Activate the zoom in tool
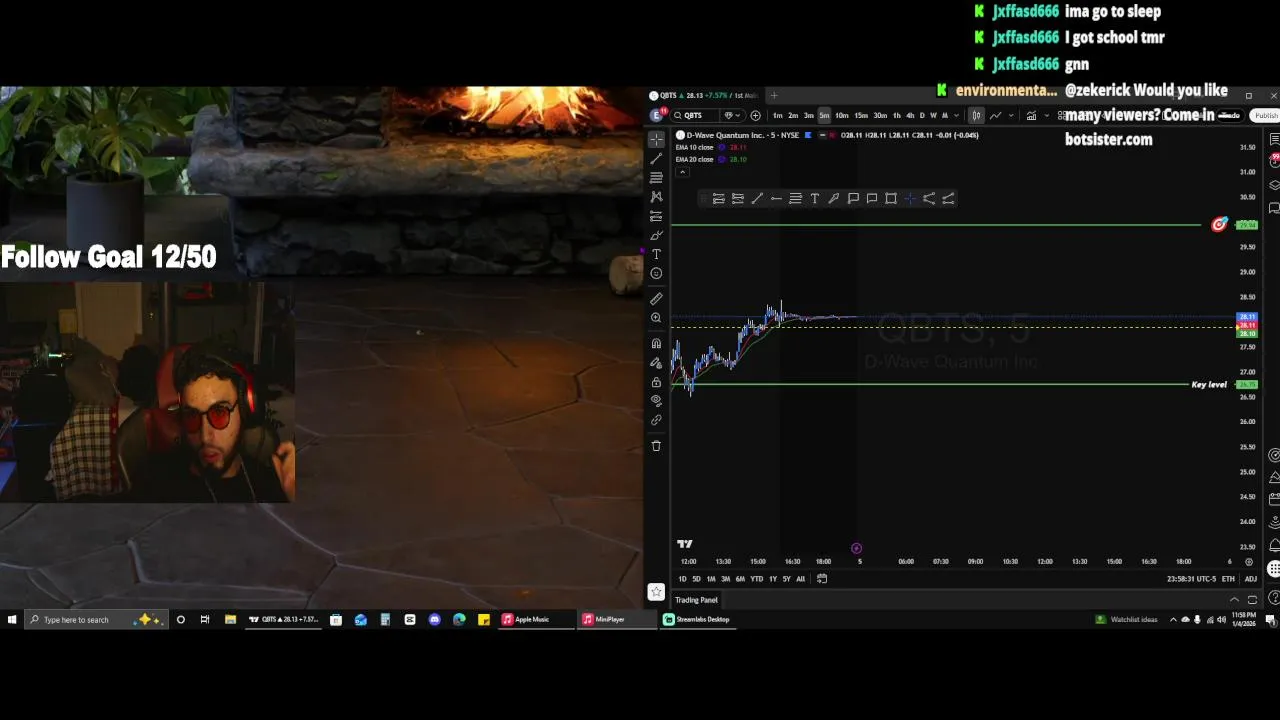The height and width of the screenshot is (720, 1280). click(x=656, y=318)
